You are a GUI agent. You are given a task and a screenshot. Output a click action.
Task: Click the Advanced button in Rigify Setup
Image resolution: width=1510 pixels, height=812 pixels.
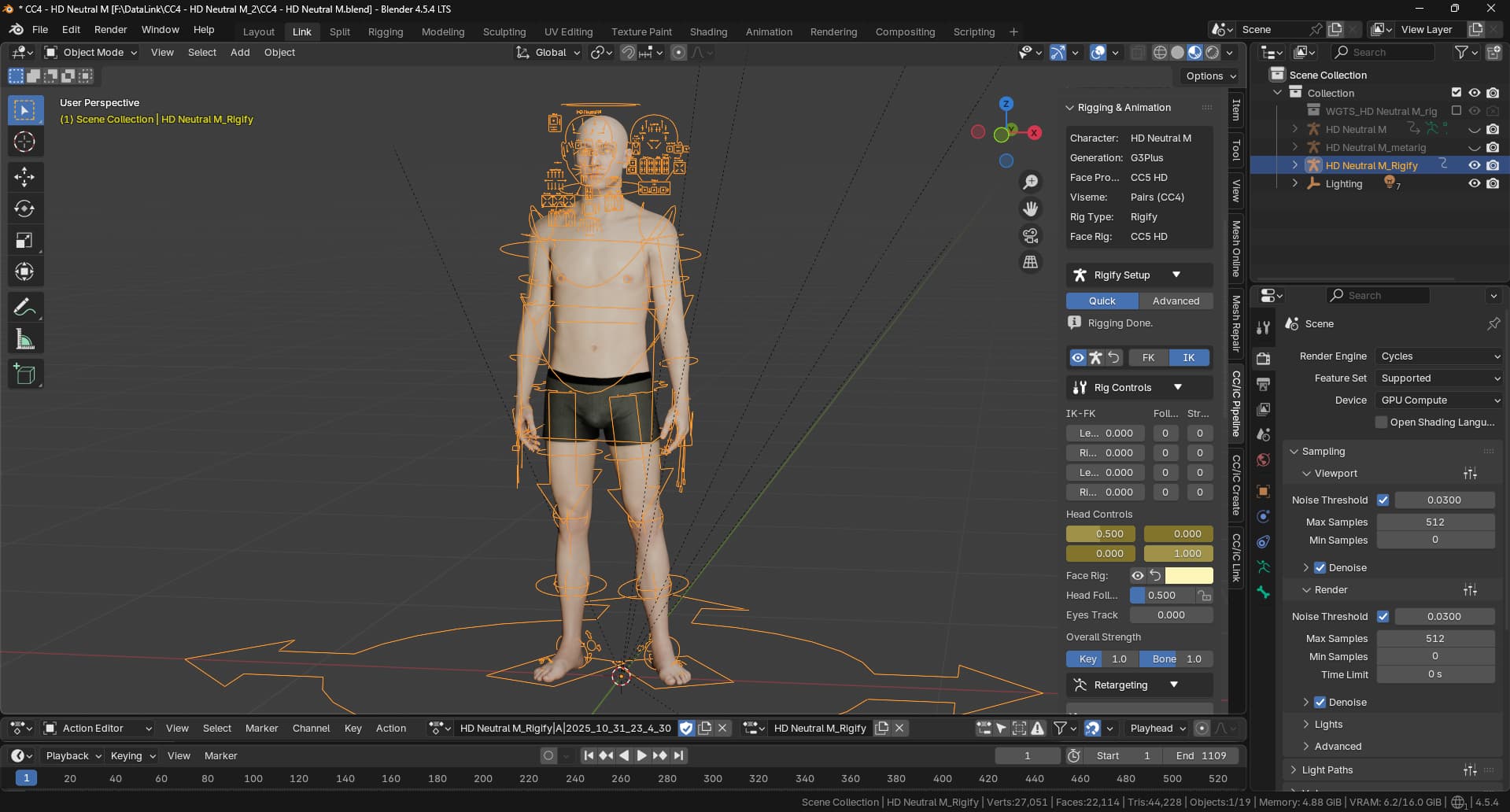pyautogui.click(x=1176, y=301)
